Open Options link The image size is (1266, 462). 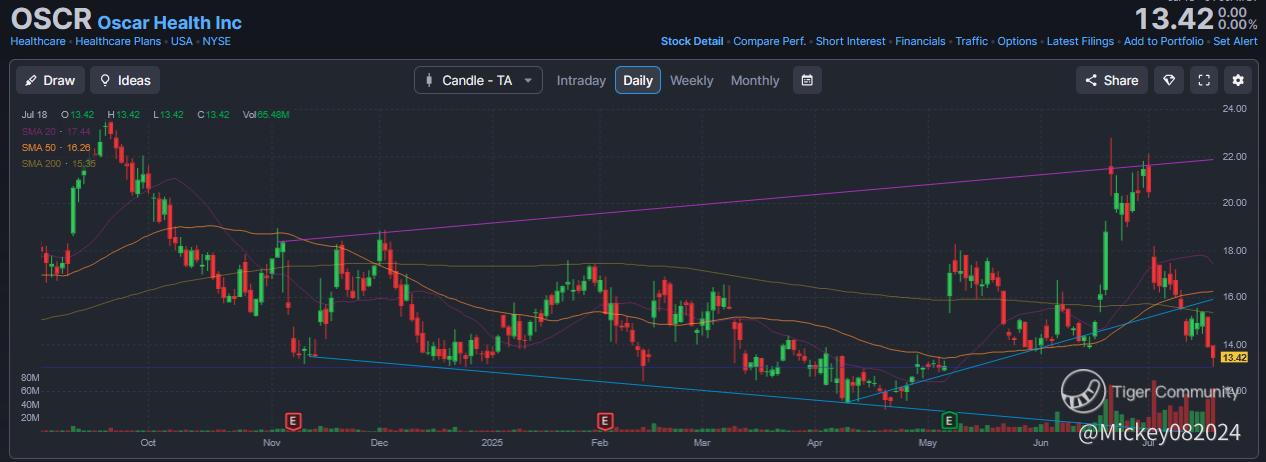pyautogui.click(x=1017, y=42)
